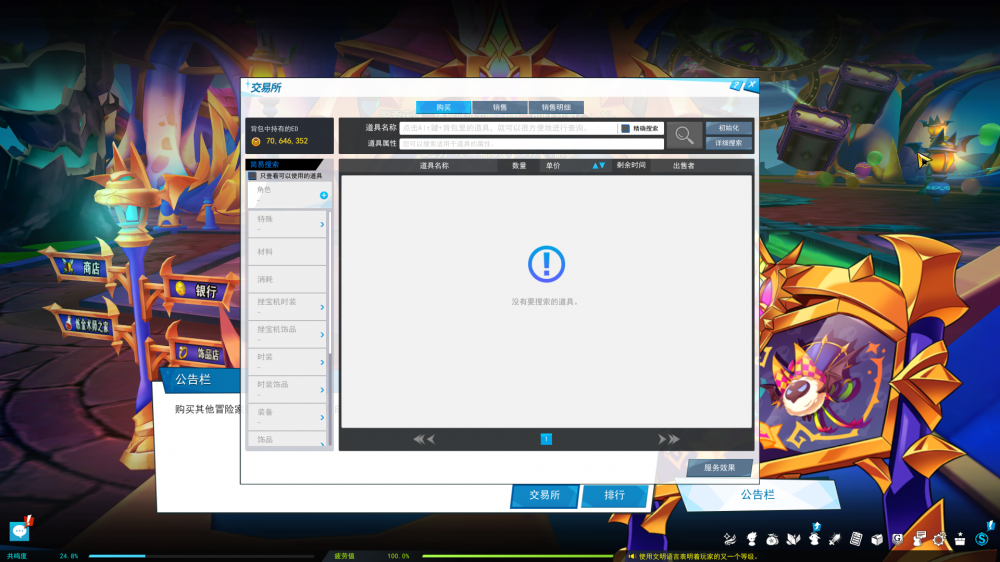Image resolution: width=1000 pixels, height=562 pixels.
Task: Select the 材料 category
Action: [287, 252]
